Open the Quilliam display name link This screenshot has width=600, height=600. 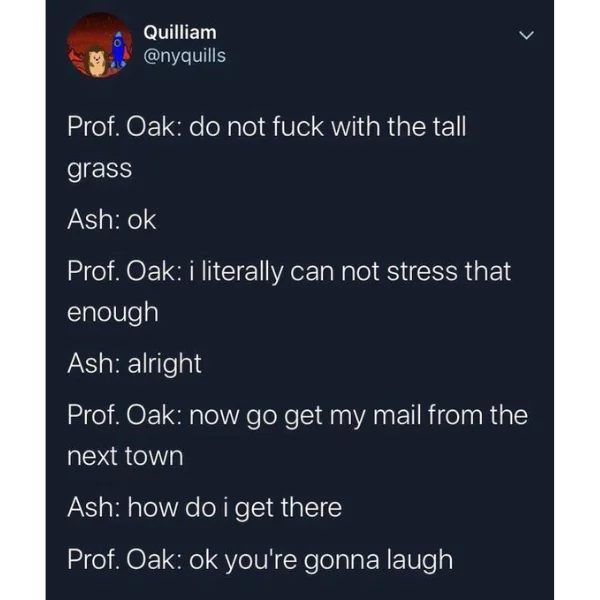point(180,32)
